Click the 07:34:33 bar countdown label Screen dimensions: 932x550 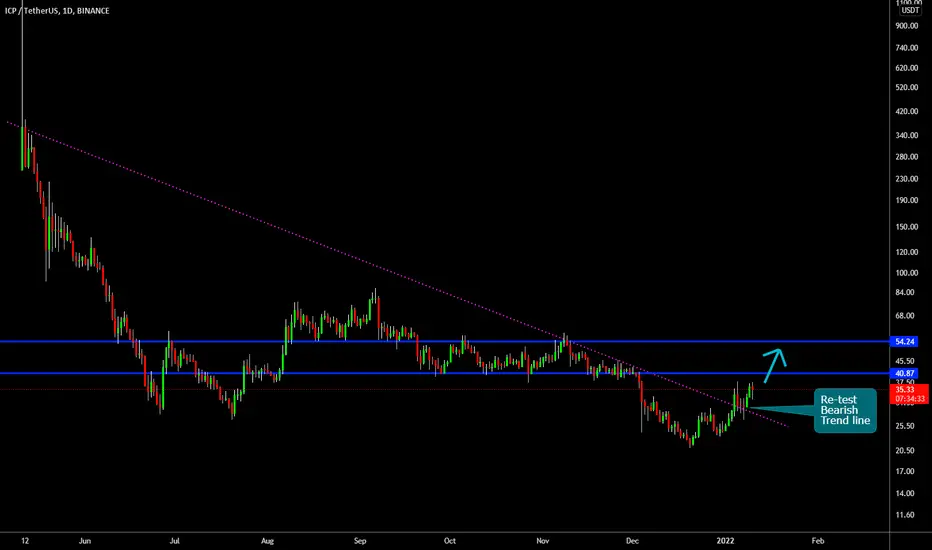909,399
